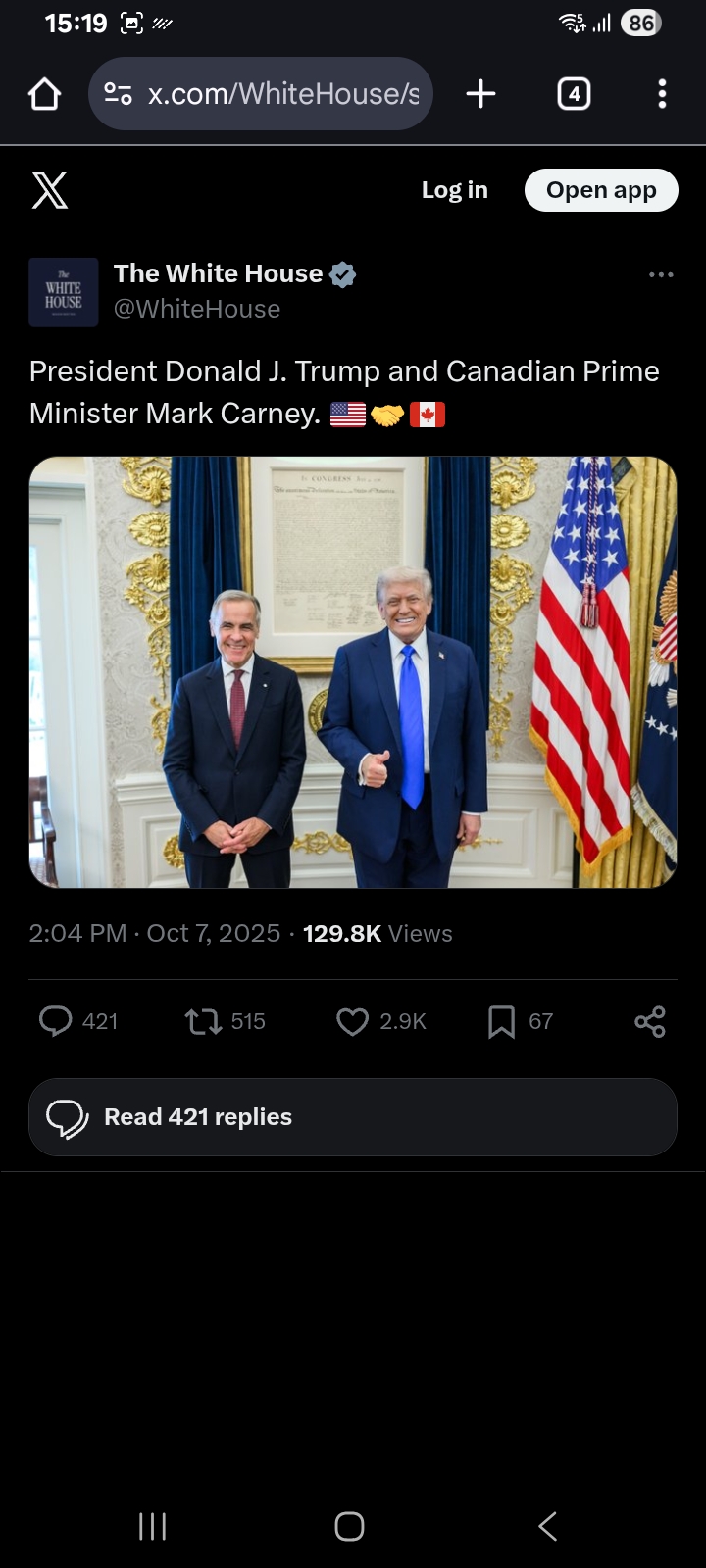Open a new tab with plus icon
The width and height of the screenshot is (706, 1568).
[480, 94]
